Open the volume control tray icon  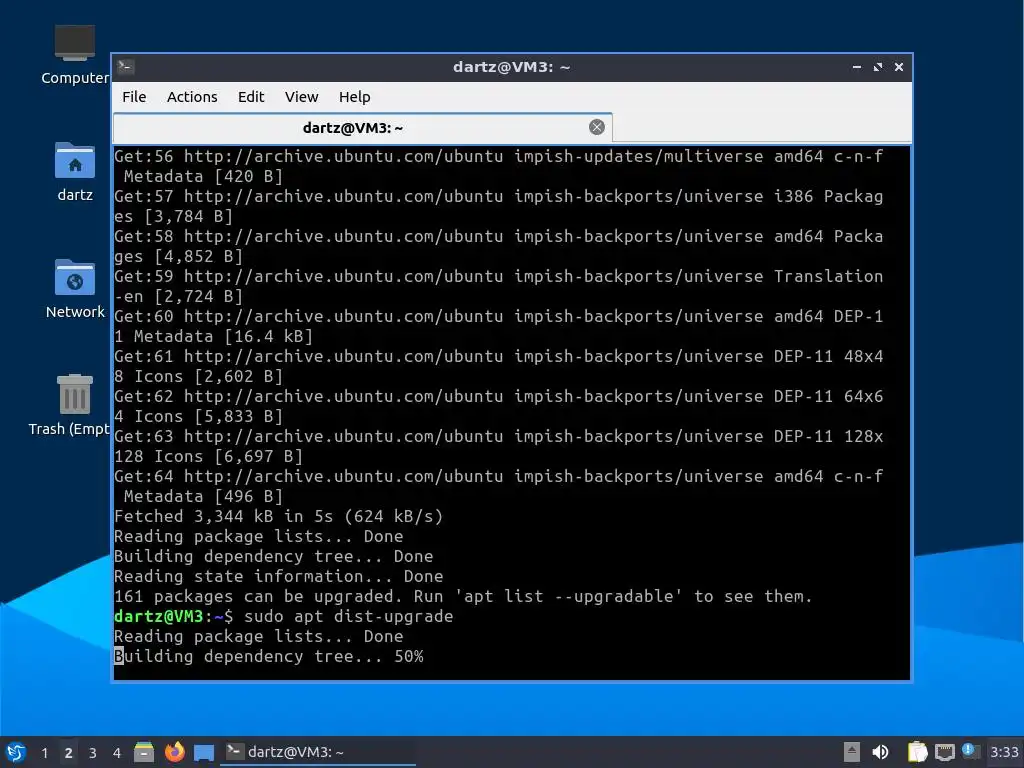click(x=880, y=752)
